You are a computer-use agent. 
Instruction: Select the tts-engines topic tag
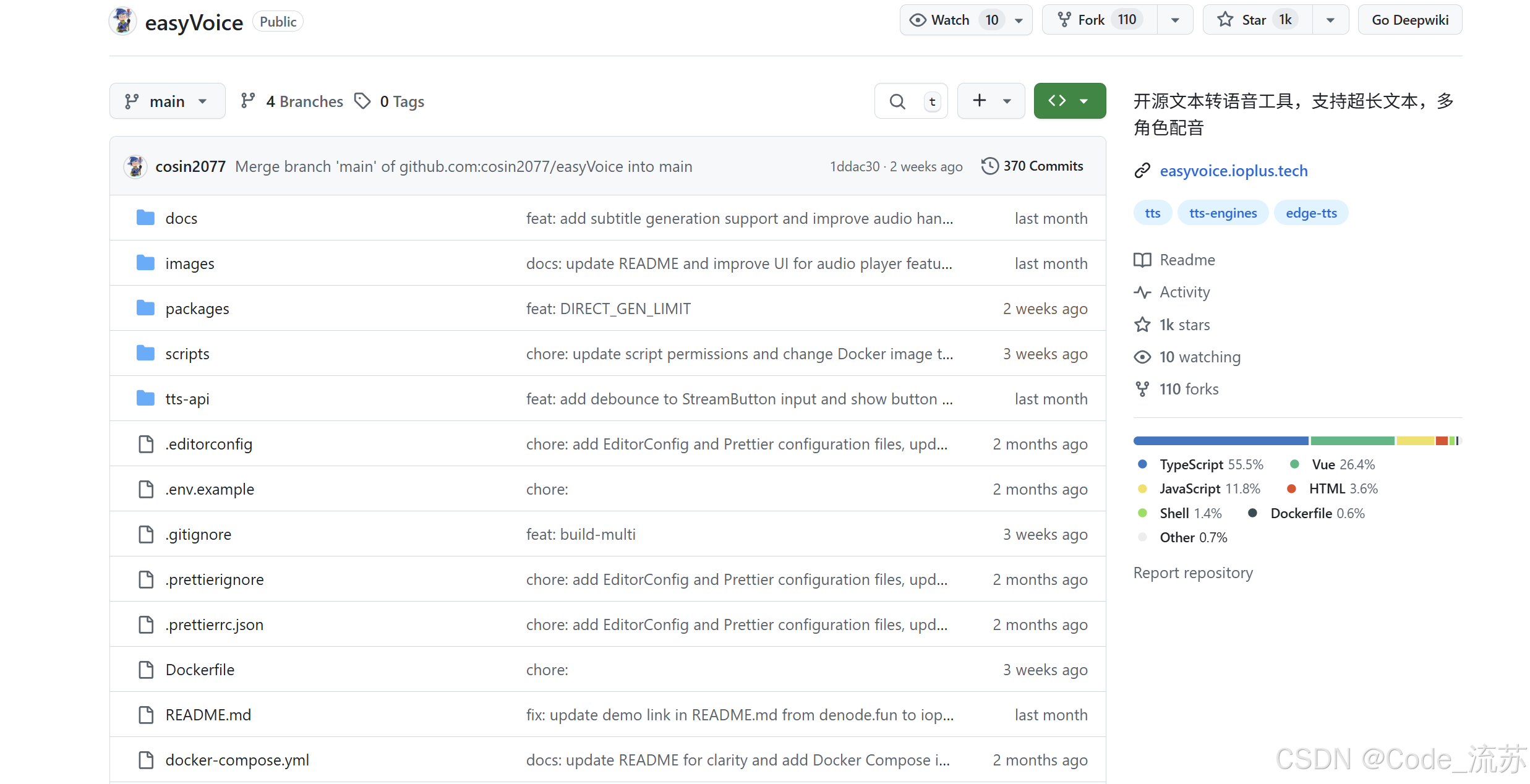click(x=1223, y=213)
